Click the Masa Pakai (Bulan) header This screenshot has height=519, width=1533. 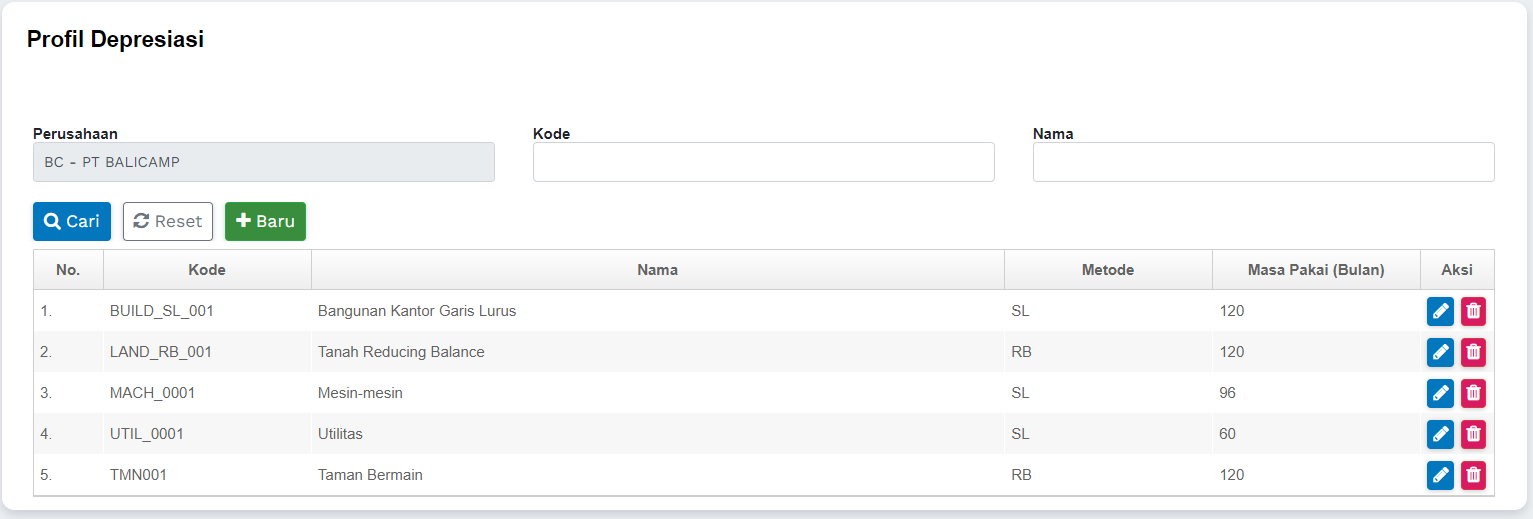(x=1316, y=270)
